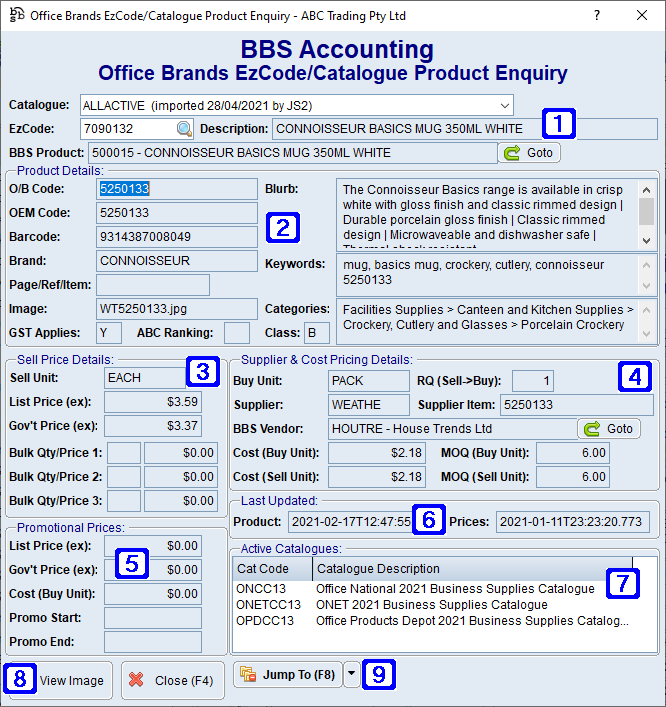Click the Blurb scrollbar thumb
This screenshot has width=666, height=707.
click(646, 211)
